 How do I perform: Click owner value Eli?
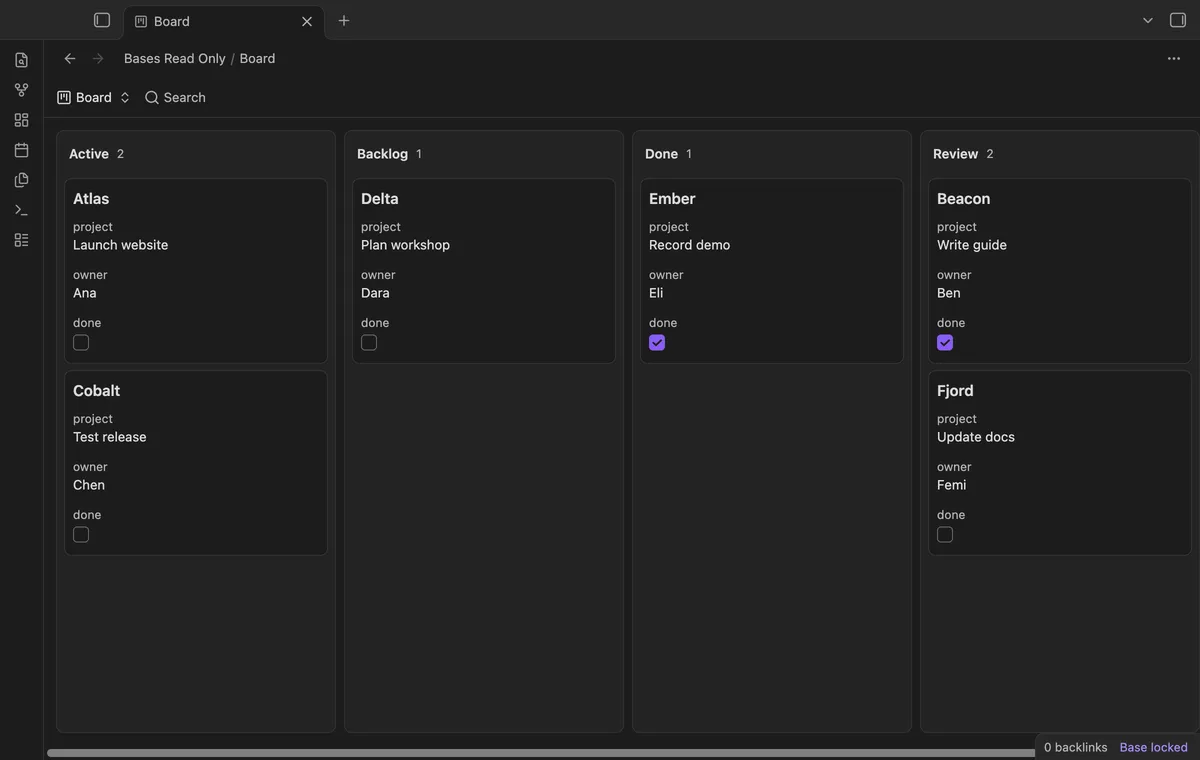656,293
